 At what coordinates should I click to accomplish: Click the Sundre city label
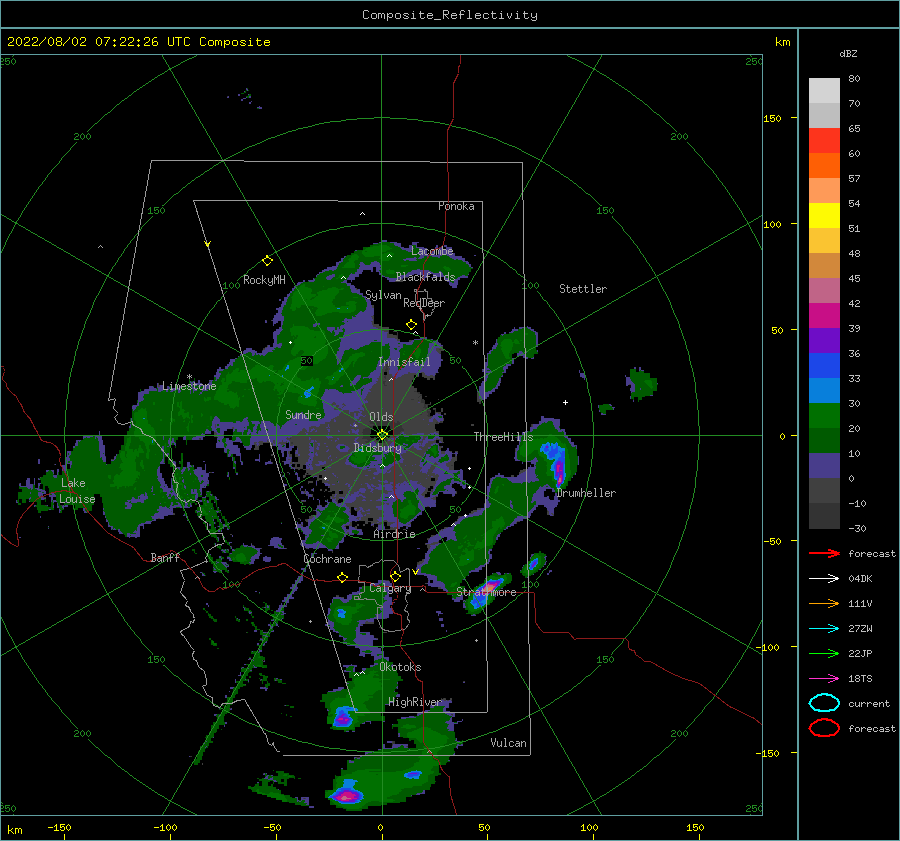[x=304, y=414]
